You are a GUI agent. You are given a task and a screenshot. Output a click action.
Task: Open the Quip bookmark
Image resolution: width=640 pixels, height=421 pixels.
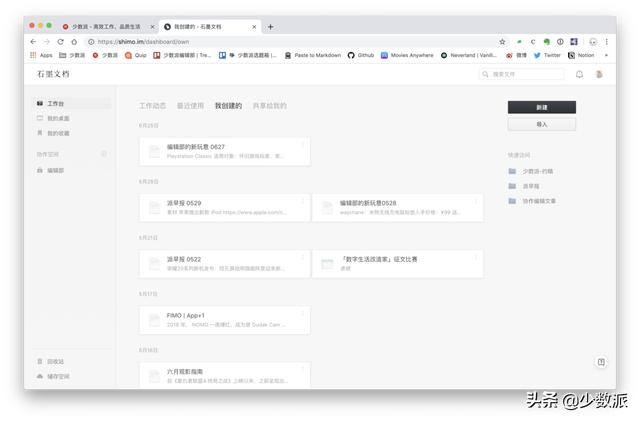tap(136, 55)
